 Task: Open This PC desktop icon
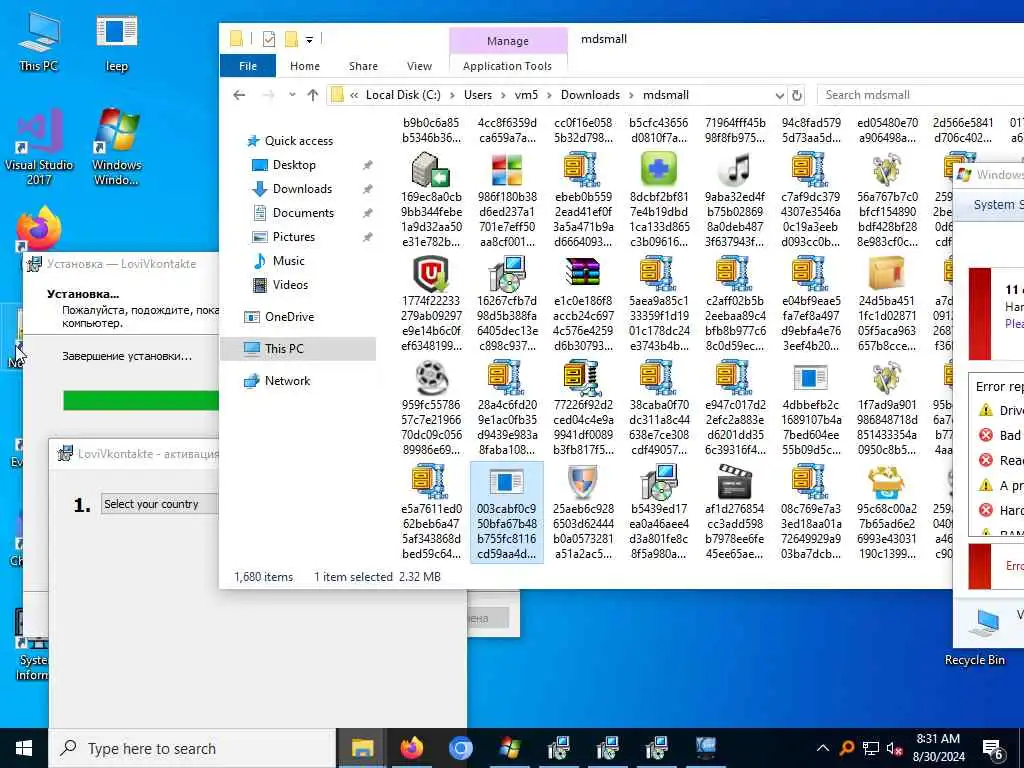tap(39, 41)
